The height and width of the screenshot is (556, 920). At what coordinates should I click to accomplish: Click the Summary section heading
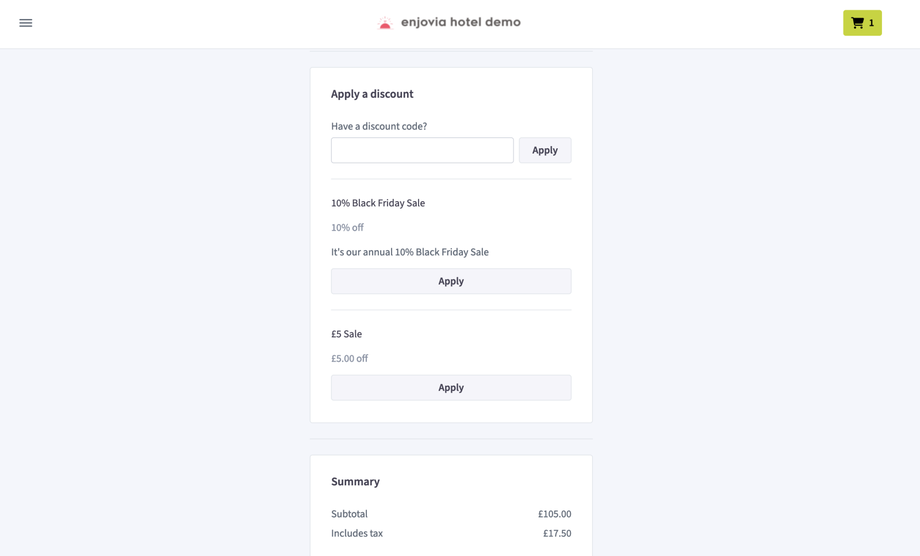(x=355, y=481)
